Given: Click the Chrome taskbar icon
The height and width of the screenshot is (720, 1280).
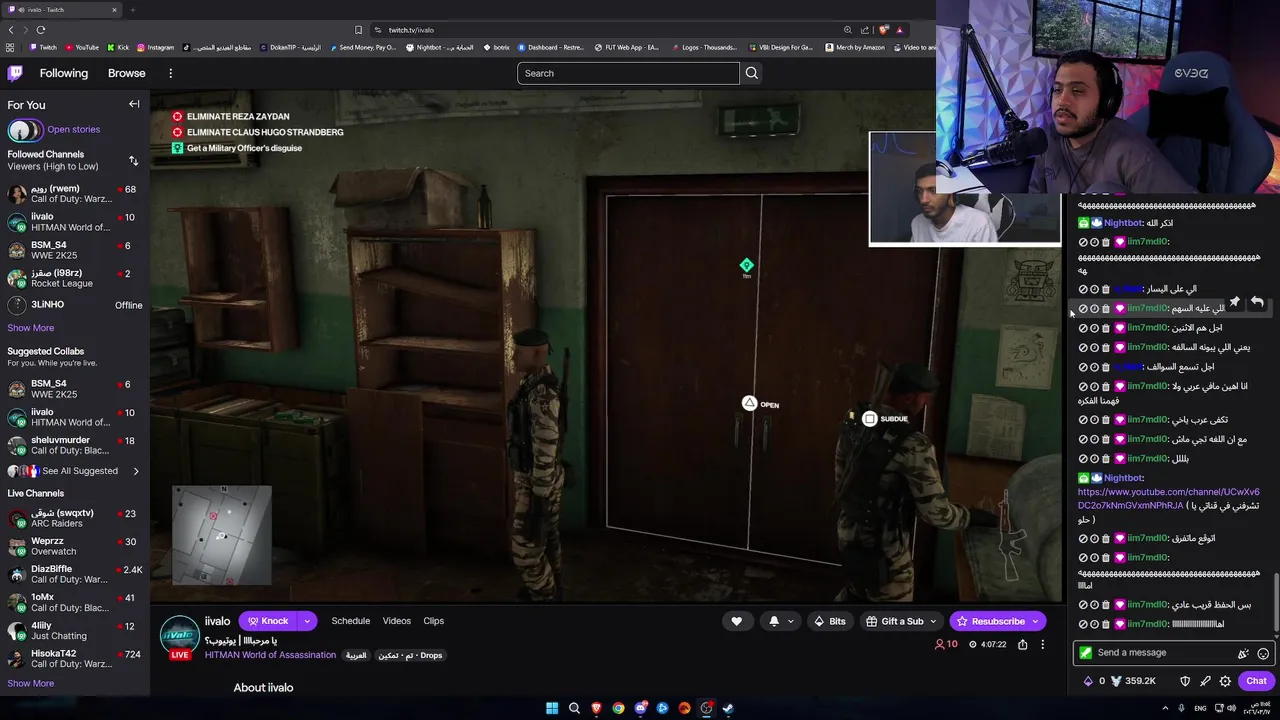Looking at the screenshot, I should (618, 708).
